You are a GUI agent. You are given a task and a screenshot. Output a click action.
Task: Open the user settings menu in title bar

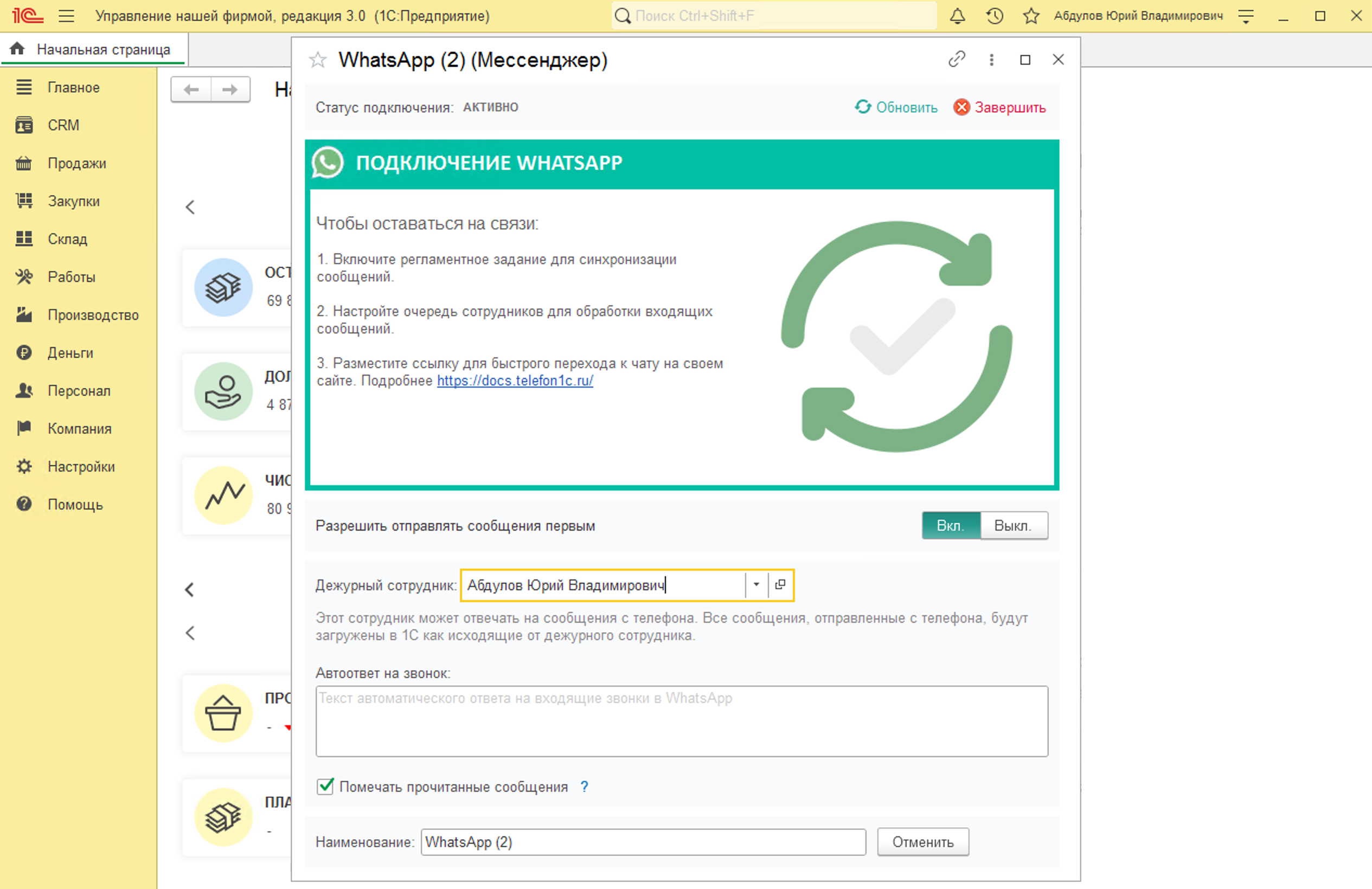click(x=1246, y=16)
